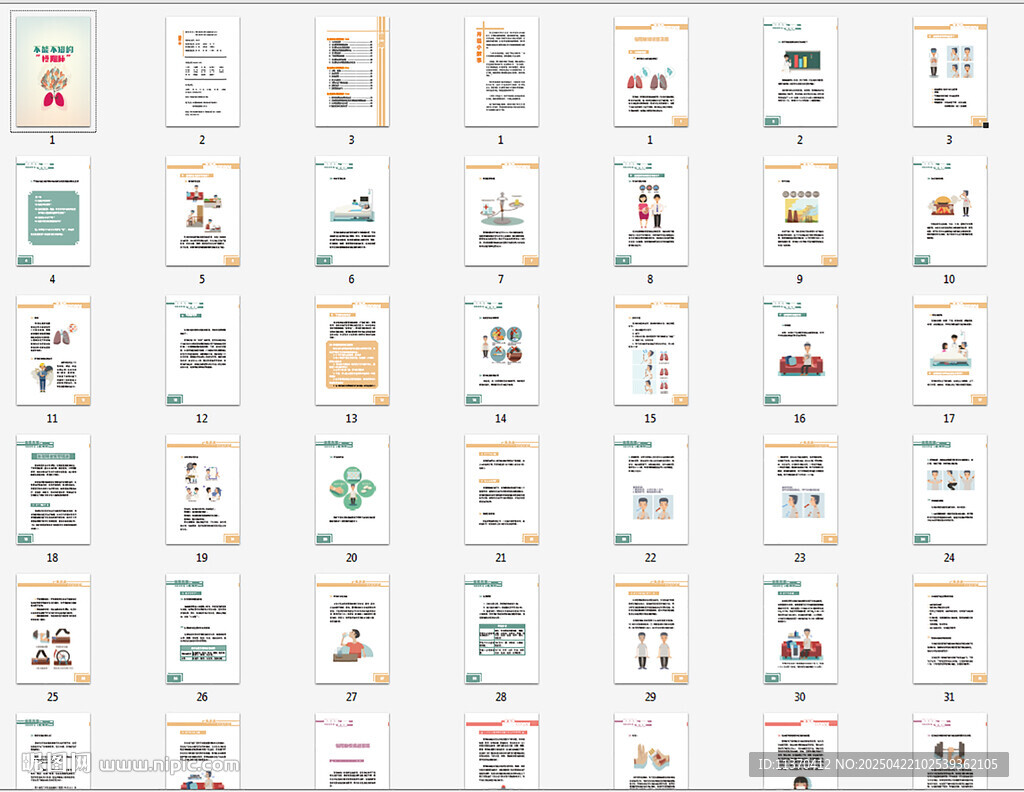
Task: Select the beige cover page thumbnail
Action: coord(53,71)
